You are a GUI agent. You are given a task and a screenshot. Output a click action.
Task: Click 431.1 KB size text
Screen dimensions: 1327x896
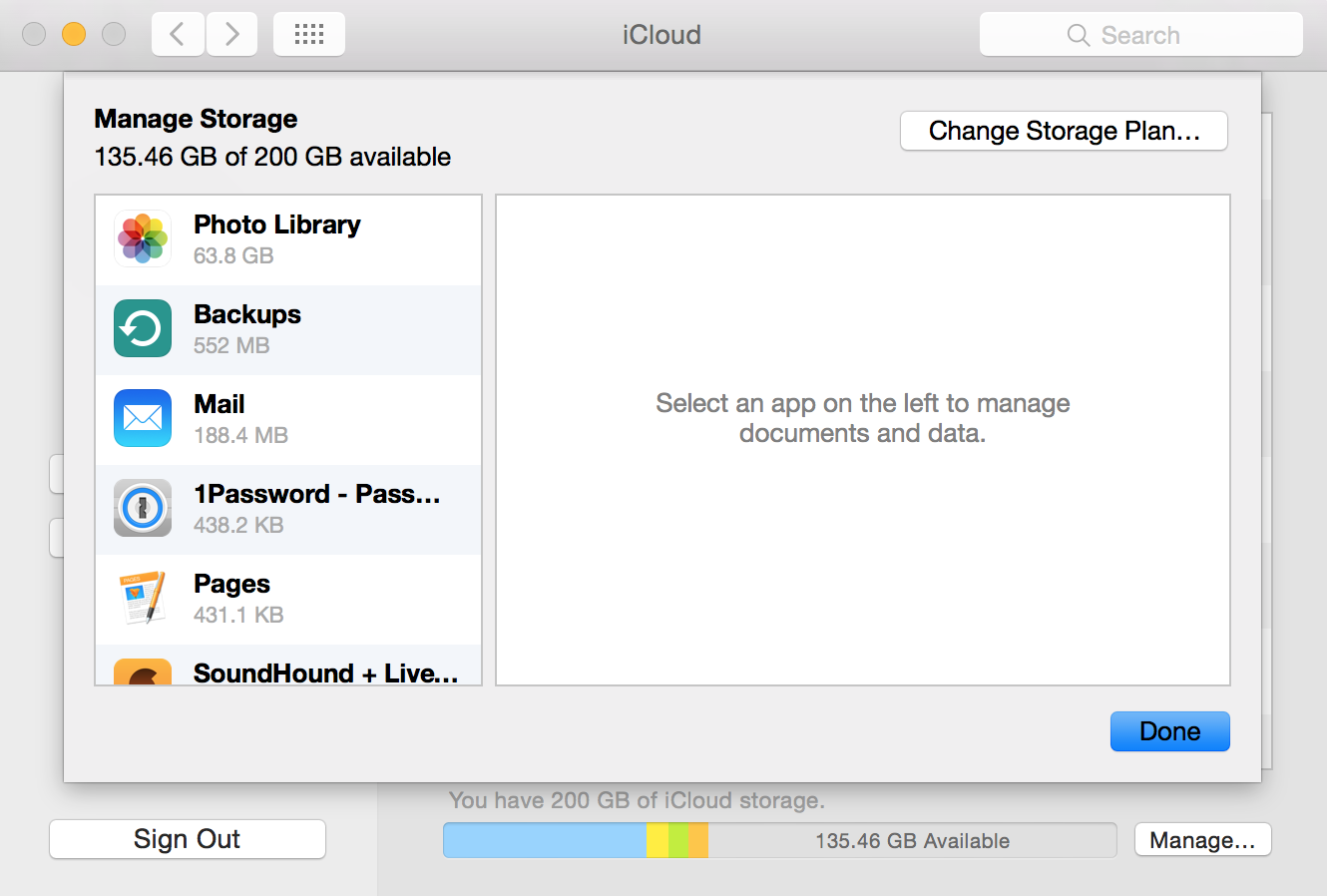[238, 615]
